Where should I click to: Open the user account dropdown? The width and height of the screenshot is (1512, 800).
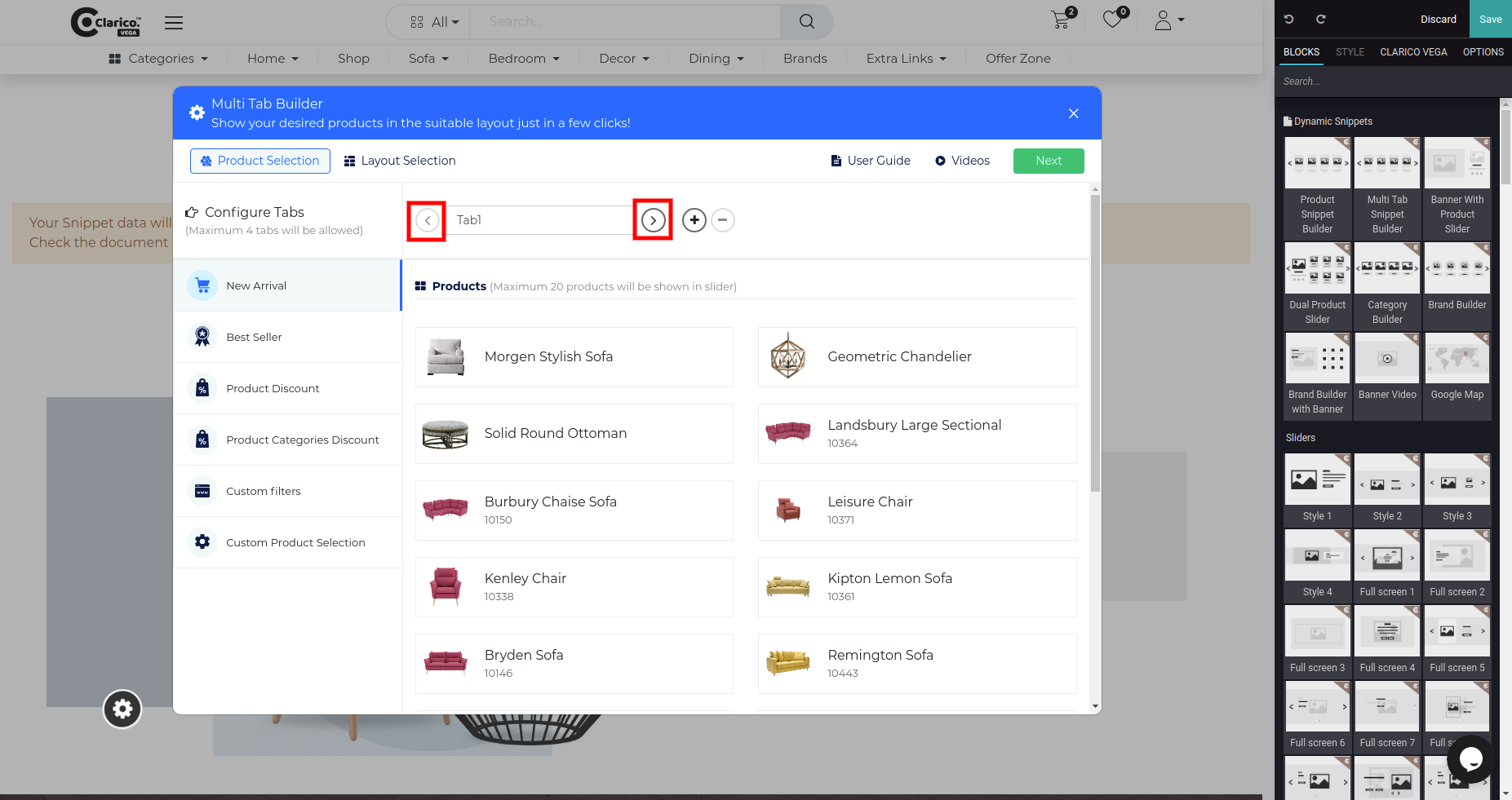click(x=1169, y=20)
